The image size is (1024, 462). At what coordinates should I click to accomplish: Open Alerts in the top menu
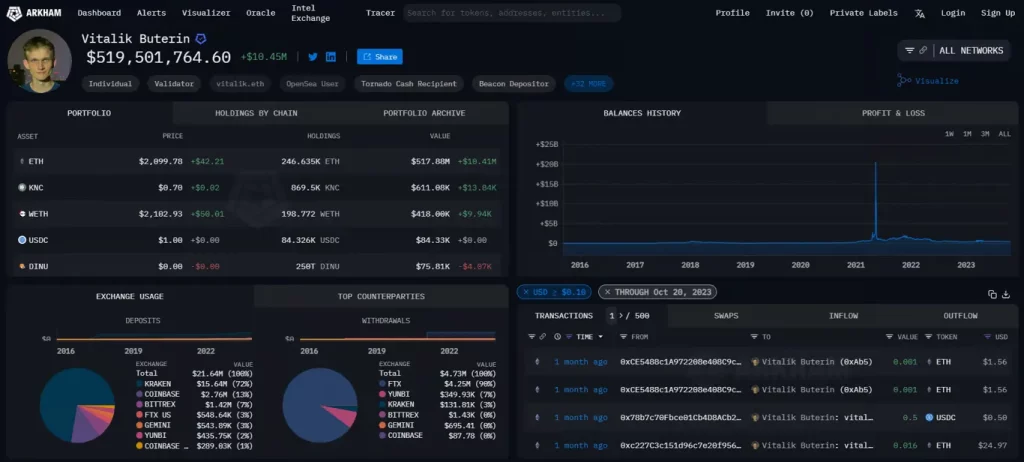pyautogui.click(x=152, y=13)
